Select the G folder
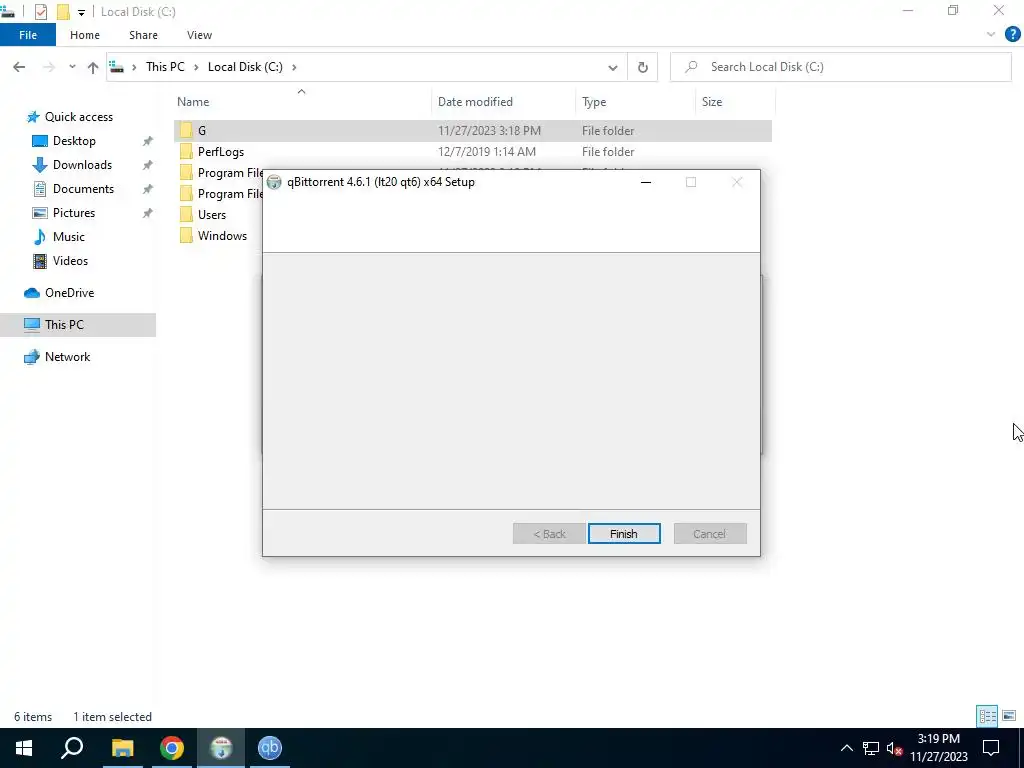The width and height of the screenshot is (1024, 768). (473, 131)
